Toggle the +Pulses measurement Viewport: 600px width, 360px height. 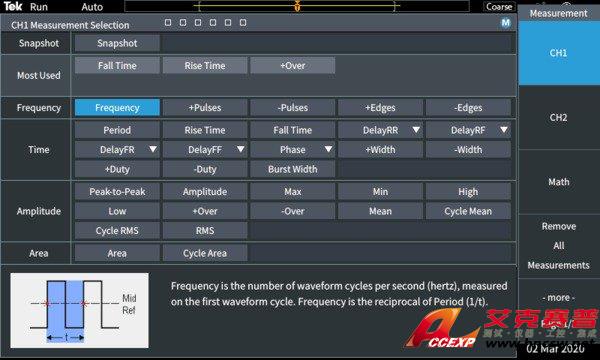(205, 108)
